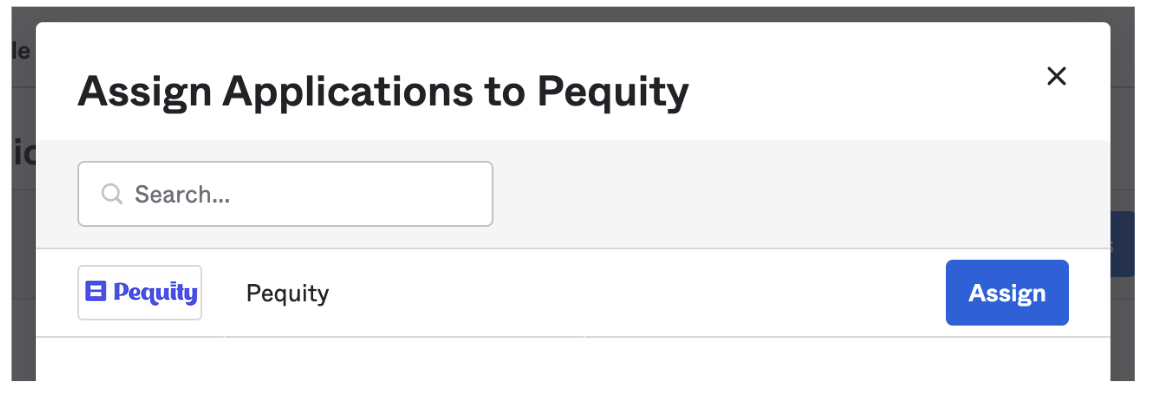1150x402 pixels.
Task: Click the word Pequity in dialog title
Action: 613,93
